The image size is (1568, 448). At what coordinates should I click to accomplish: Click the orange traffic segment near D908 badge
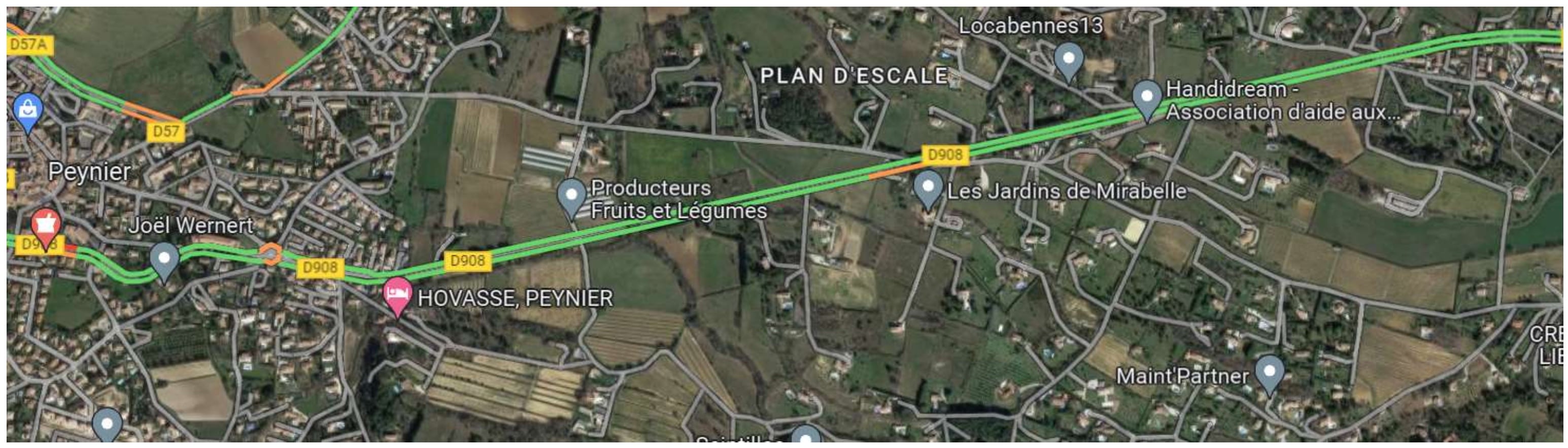click(x=894, y=171)
